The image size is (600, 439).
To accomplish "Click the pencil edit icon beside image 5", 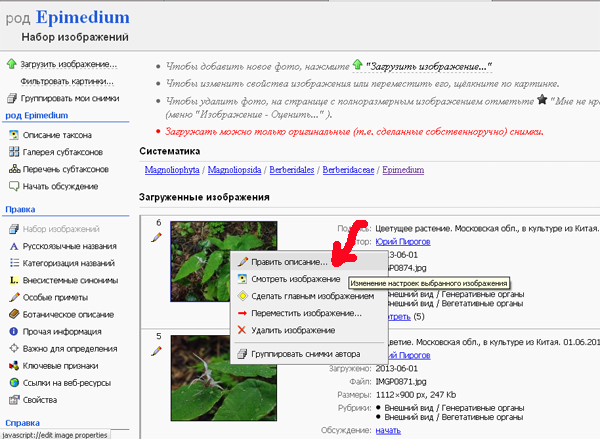I will [156, 351].
